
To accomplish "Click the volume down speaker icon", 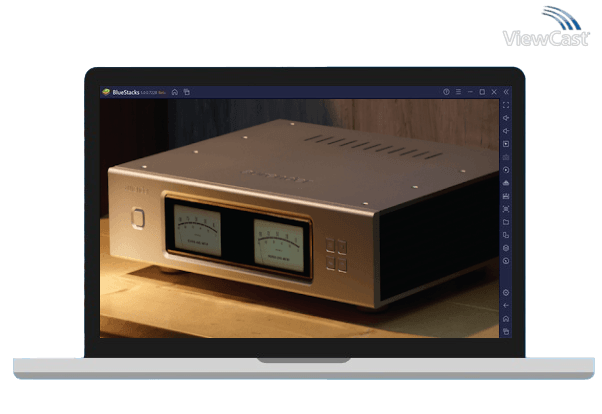I will pyautogui.click(x=506, y=131).
